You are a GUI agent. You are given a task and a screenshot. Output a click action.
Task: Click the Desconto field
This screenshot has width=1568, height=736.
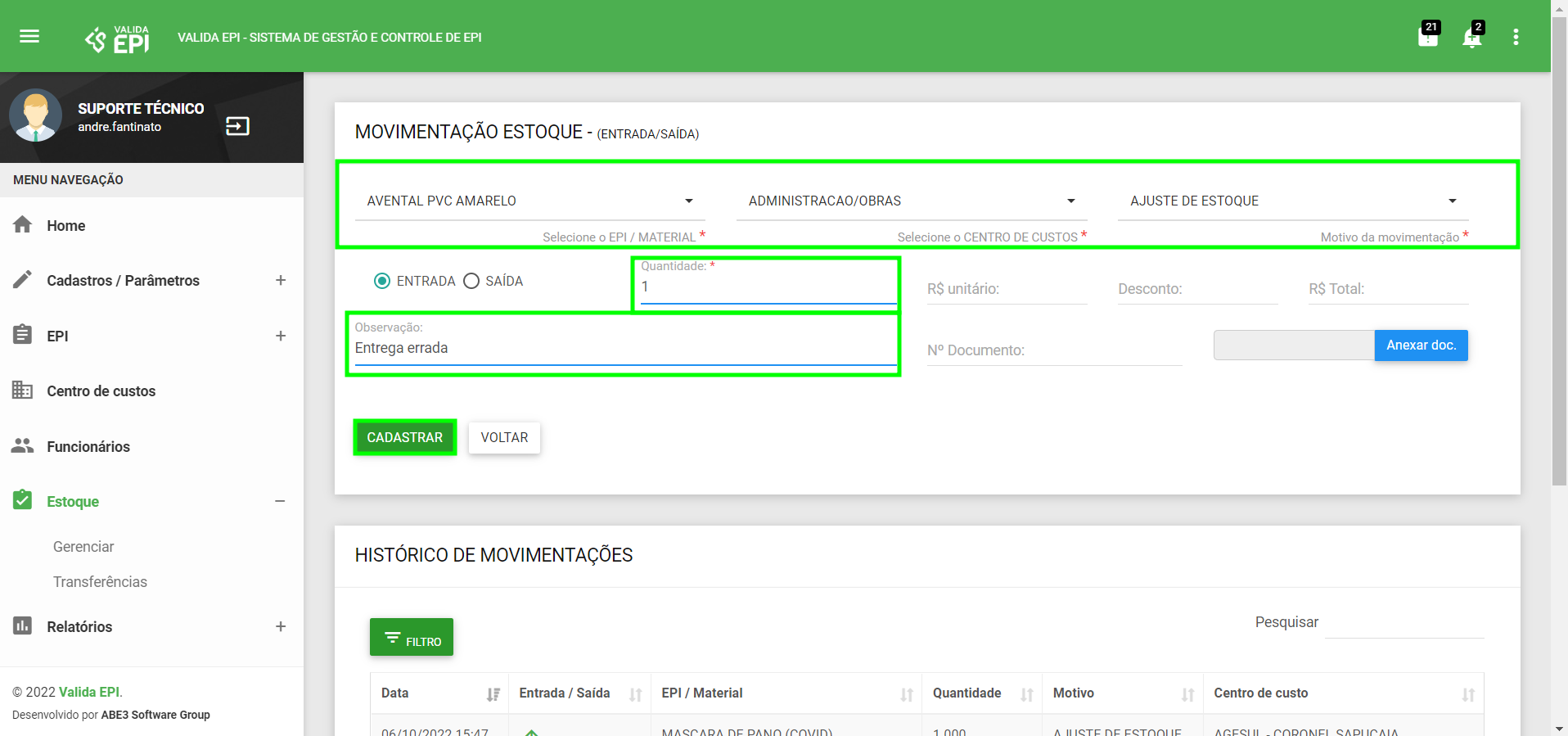coord(1197,289)
